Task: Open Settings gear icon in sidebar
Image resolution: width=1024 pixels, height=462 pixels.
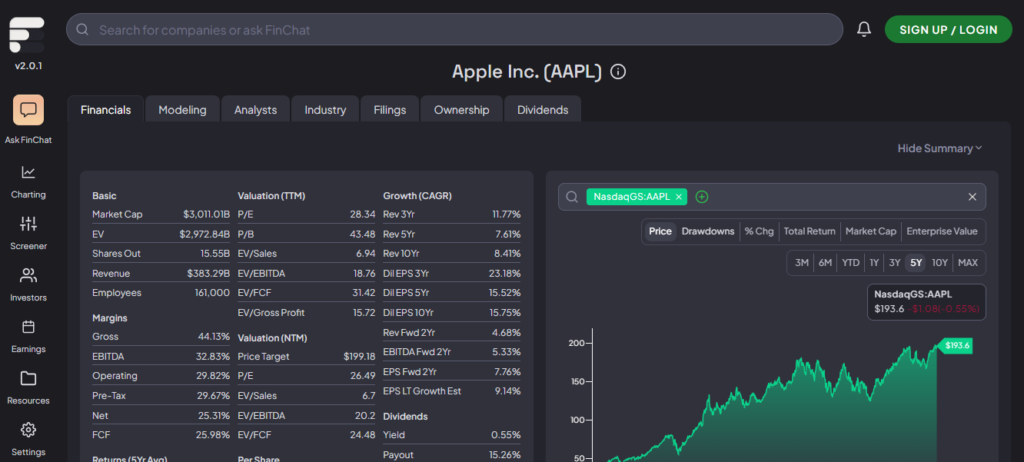Action: tap(28, 430)
